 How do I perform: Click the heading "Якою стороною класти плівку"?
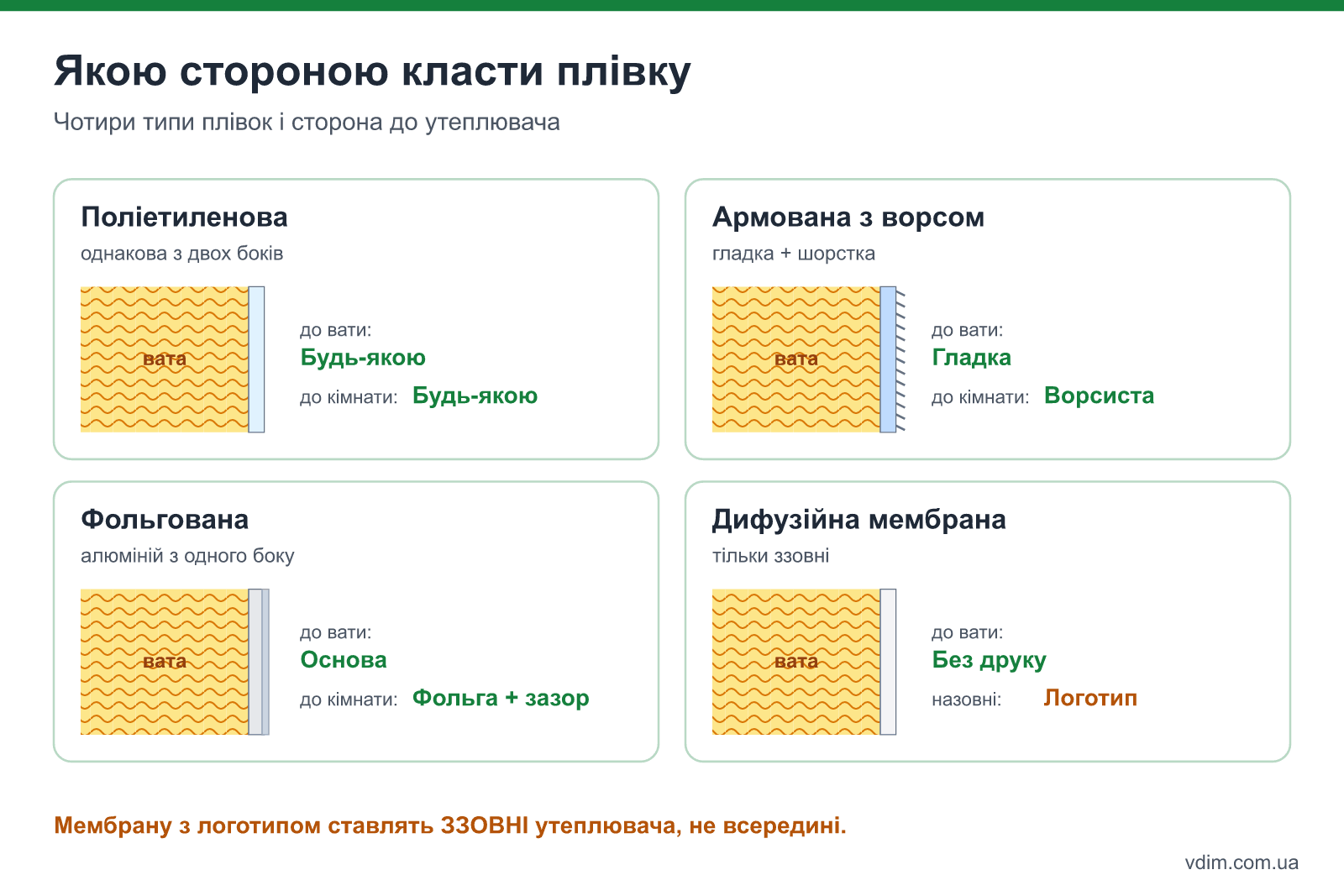372,71
